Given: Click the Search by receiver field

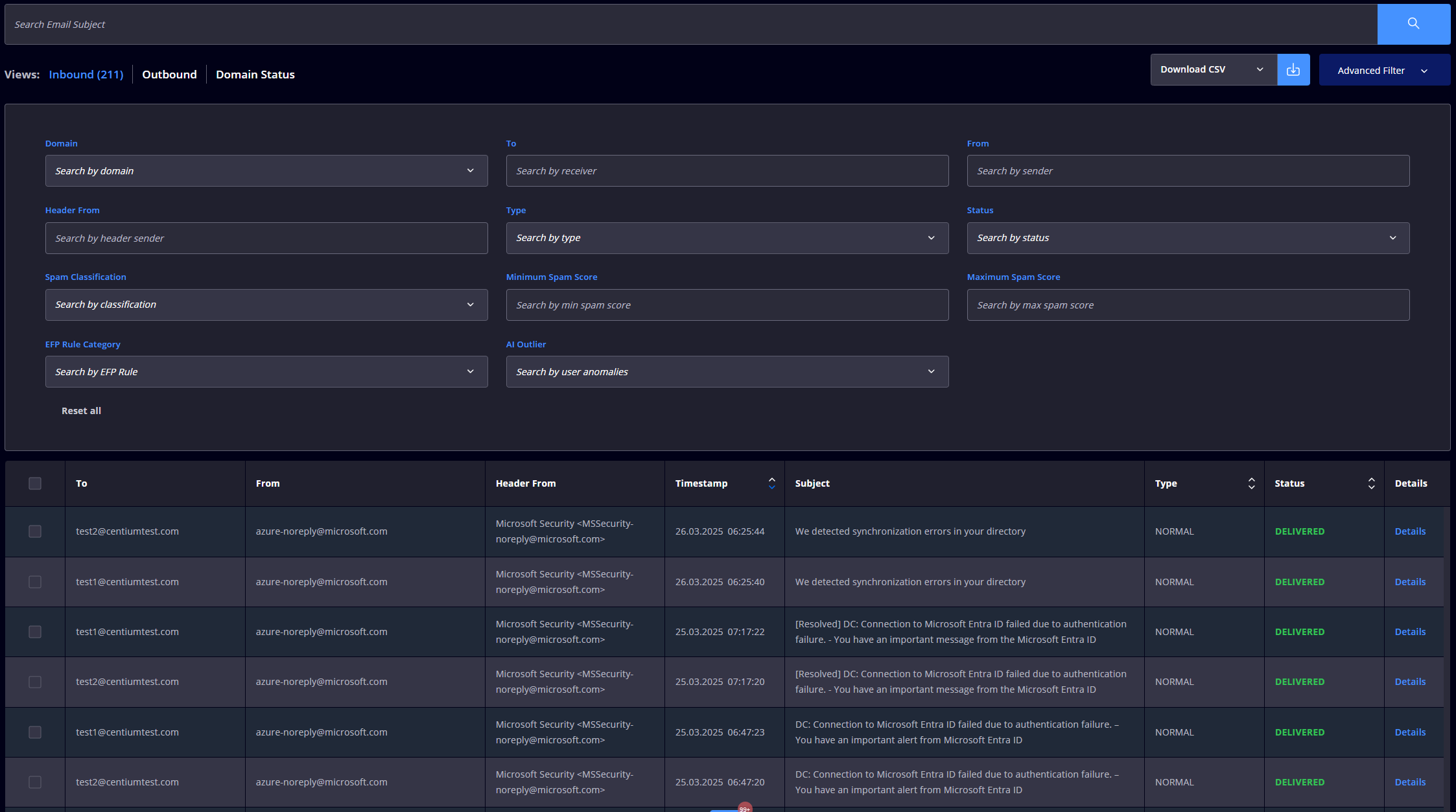Looking at the screenshot, I should tap(727, 170).
